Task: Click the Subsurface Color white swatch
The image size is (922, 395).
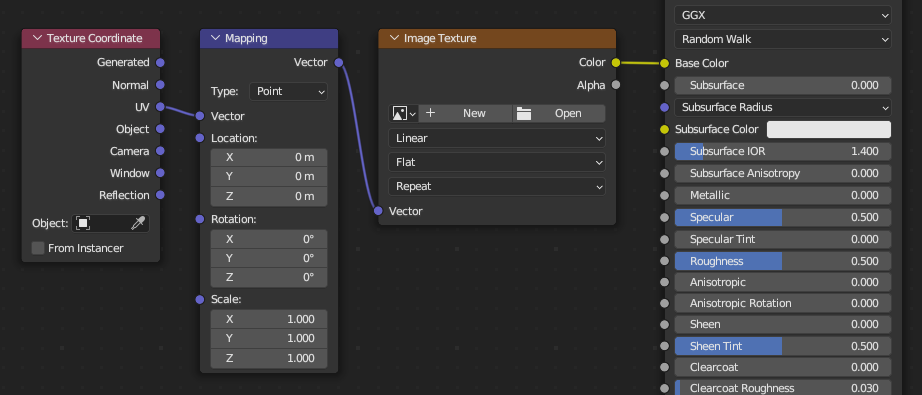Action: [x=829, y=129]
